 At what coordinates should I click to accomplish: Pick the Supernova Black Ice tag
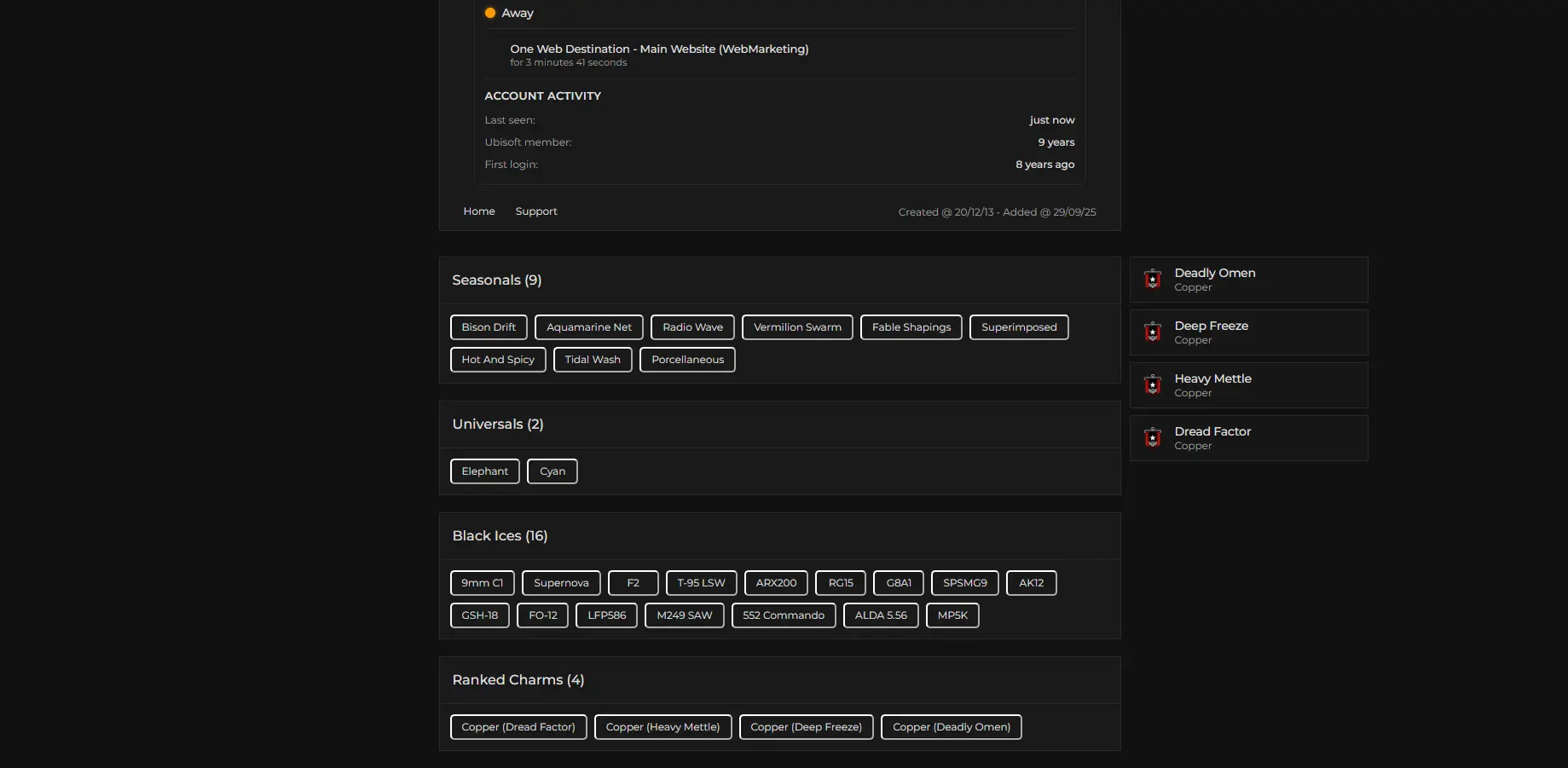point(560,583)
